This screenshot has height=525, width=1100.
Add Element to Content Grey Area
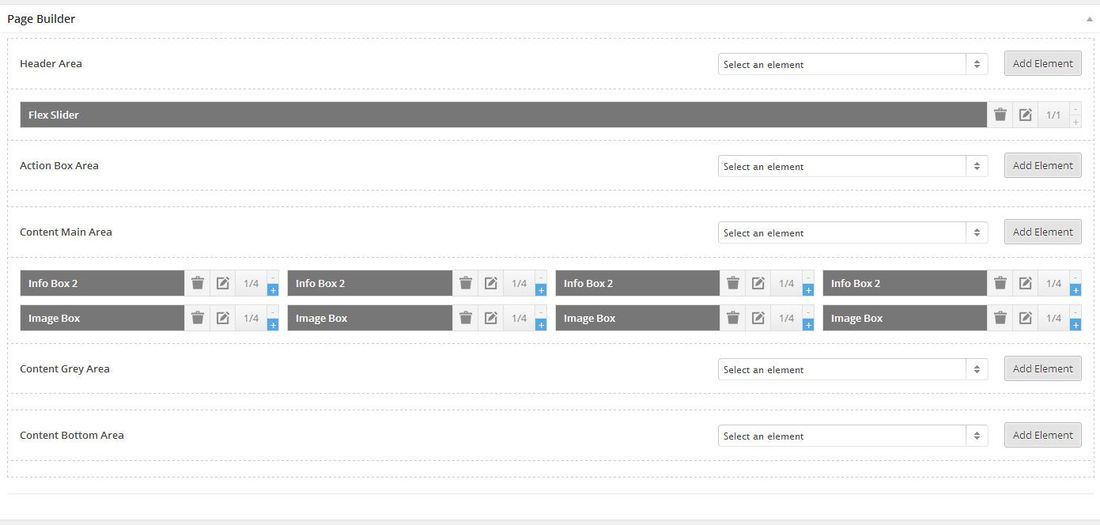1042,368
